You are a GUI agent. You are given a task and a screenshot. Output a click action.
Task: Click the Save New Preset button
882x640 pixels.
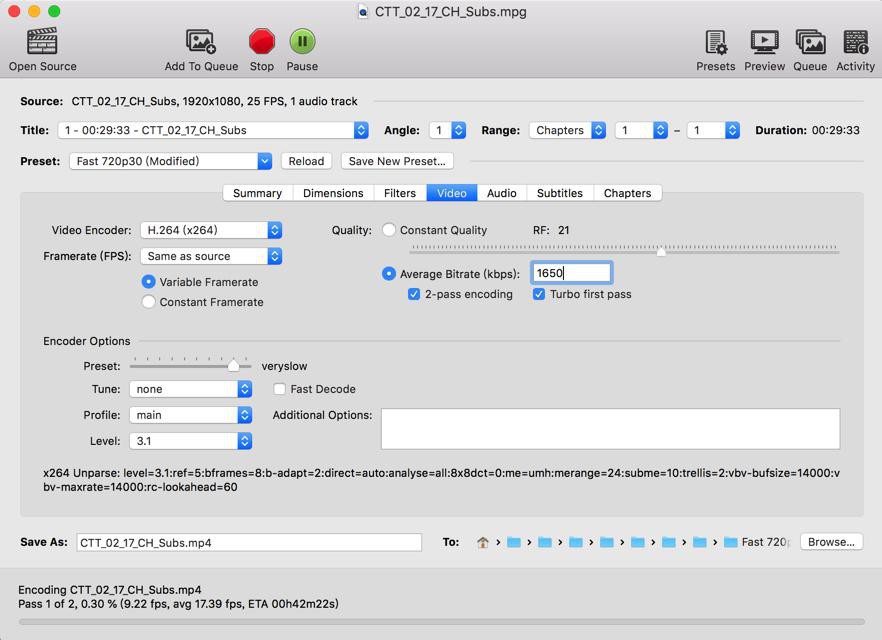coord(397,161)
